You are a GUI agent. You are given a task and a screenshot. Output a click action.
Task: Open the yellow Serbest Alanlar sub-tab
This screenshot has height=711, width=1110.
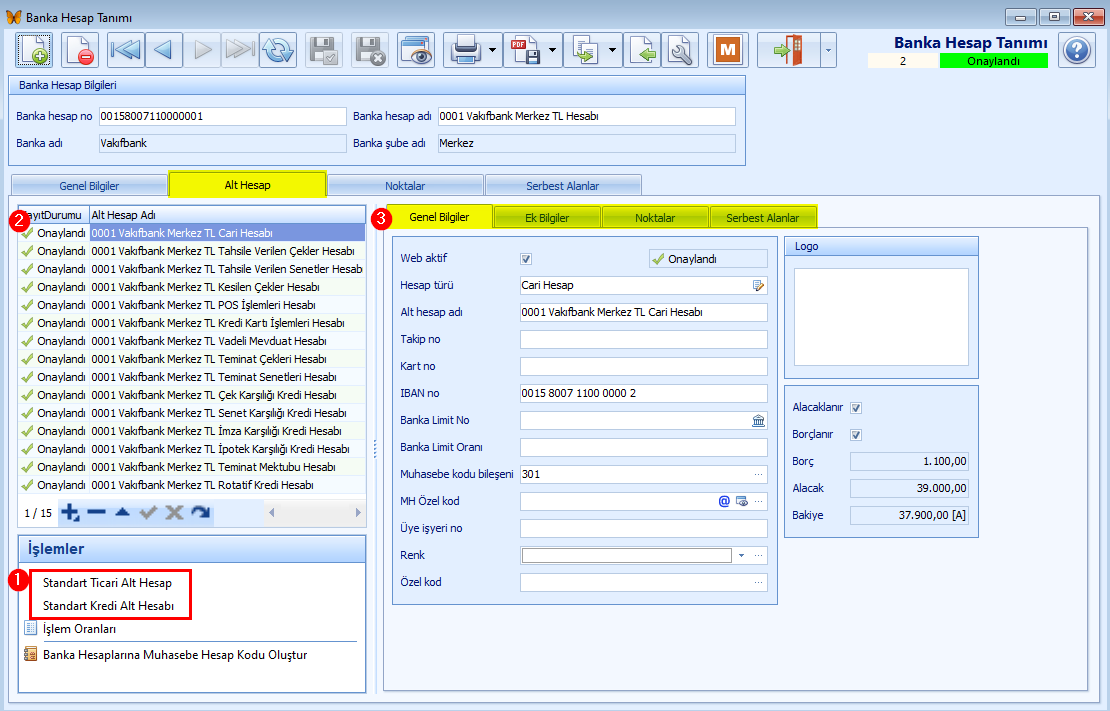pyautogui.click(x=762, y=217)
